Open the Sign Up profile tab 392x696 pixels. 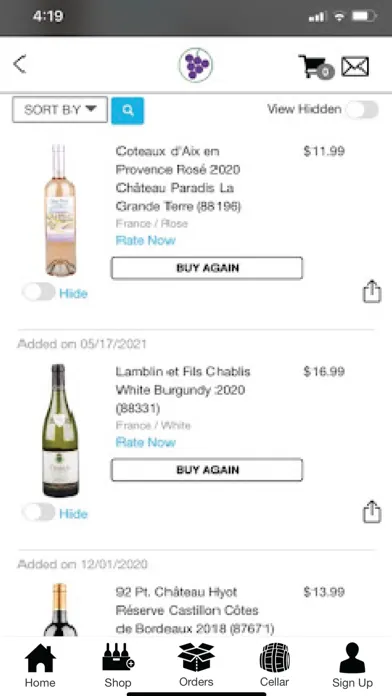coord(352,665)
